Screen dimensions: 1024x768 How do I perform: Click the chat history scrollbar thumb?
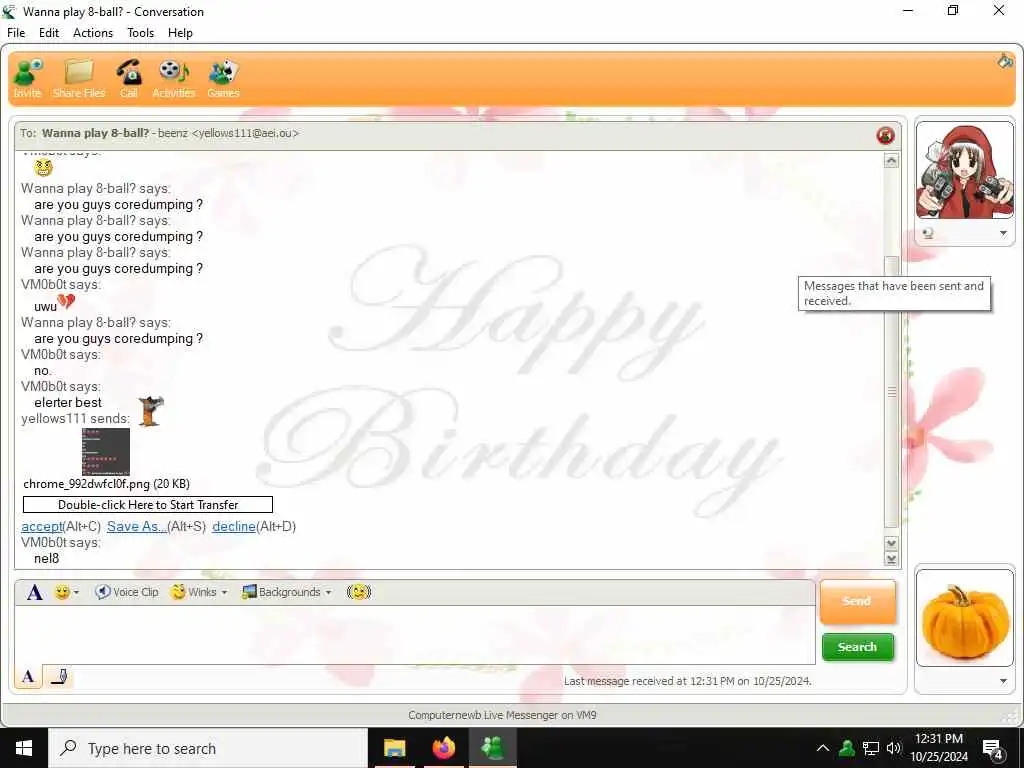(891, 392)
